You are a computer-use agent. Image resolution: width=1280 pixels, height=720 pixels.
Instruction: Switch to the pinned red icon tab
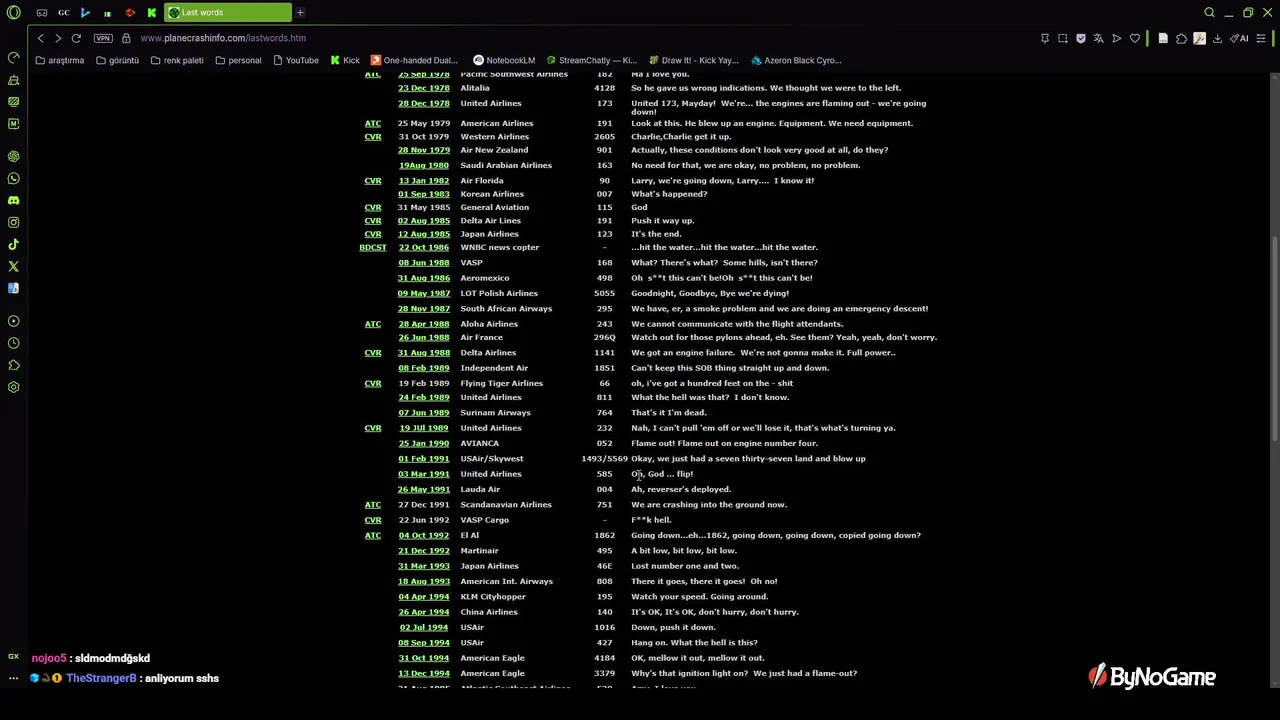[x=129, y=12]
